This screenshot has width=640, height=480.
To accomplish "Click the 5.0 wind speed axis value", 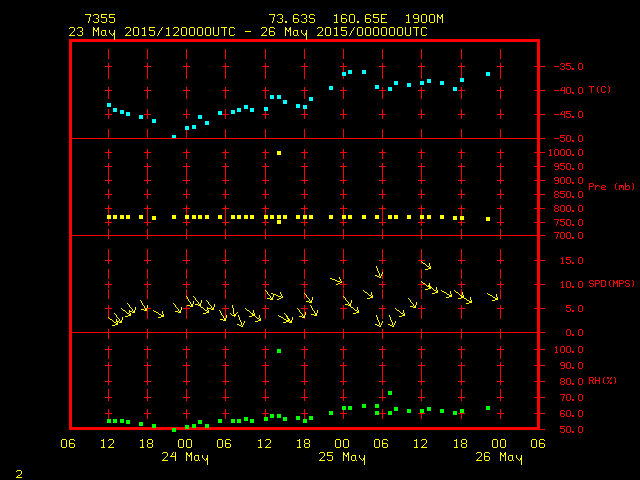I will [574, 309].
